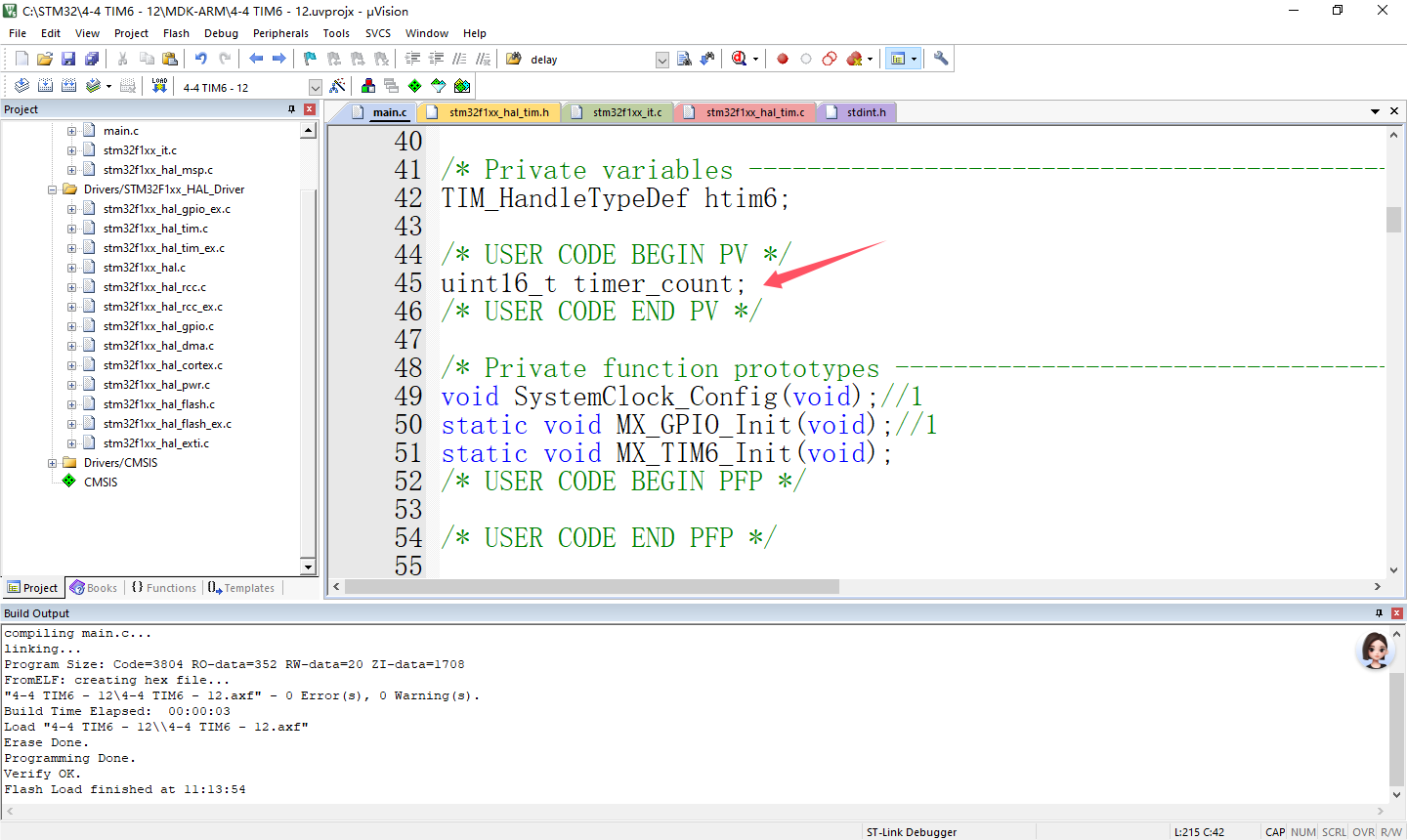The height and width of the screenshot is (840, 1407).
Task: Open Options for Target magic wand
Action: click(337, 86)
